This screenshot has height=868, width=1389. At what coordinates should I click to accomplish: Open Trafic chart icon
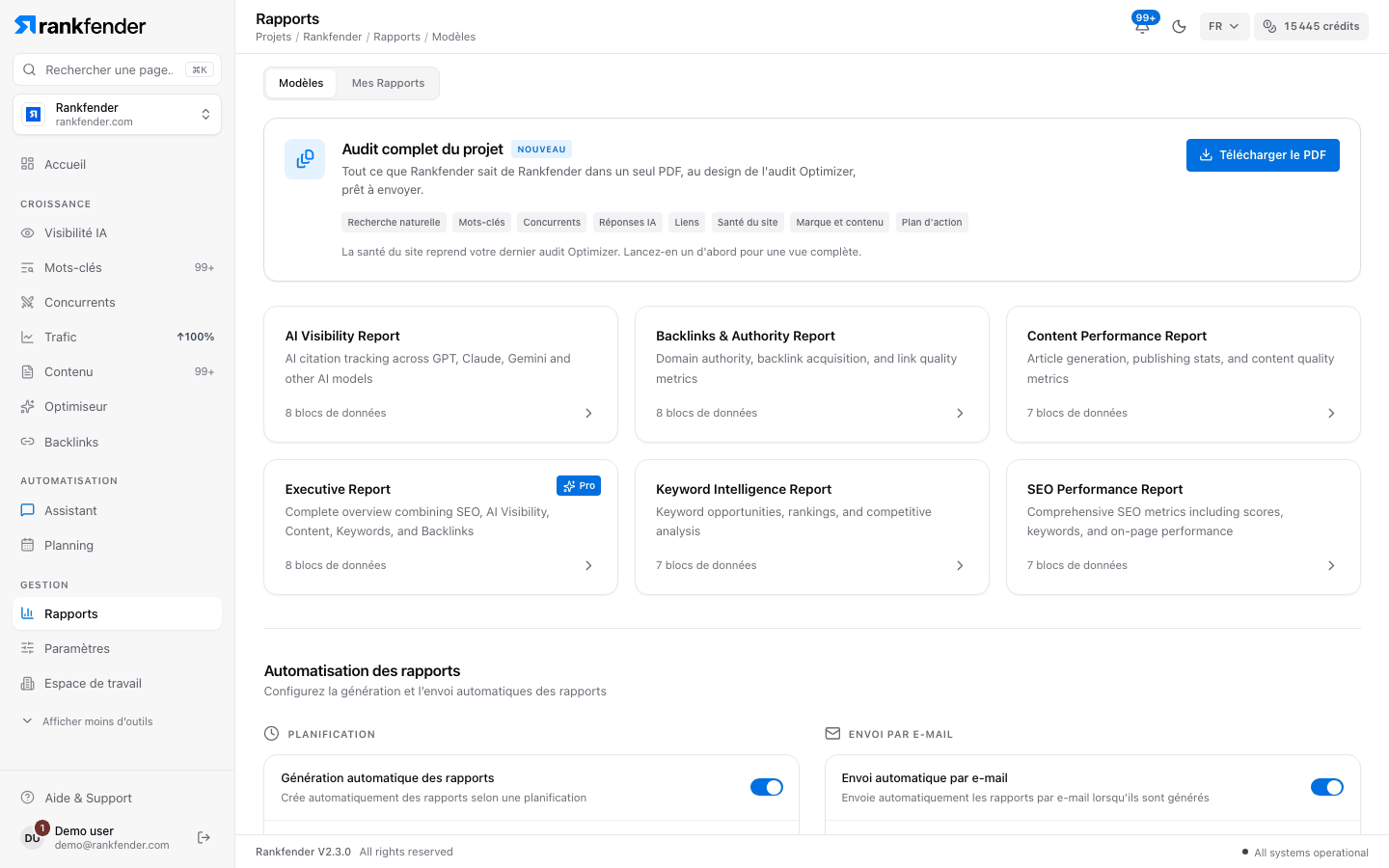[28, 337]
